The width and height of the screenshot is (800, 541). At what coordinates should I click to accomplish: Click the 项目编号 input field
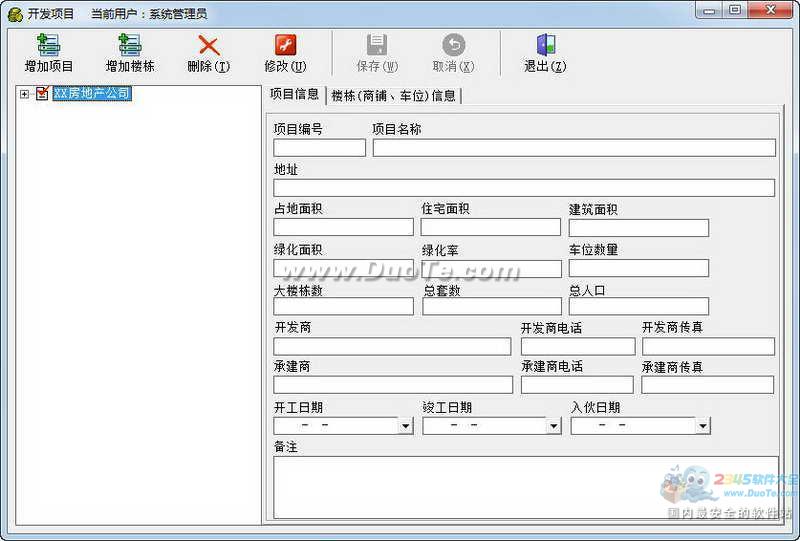pos(319,148)
